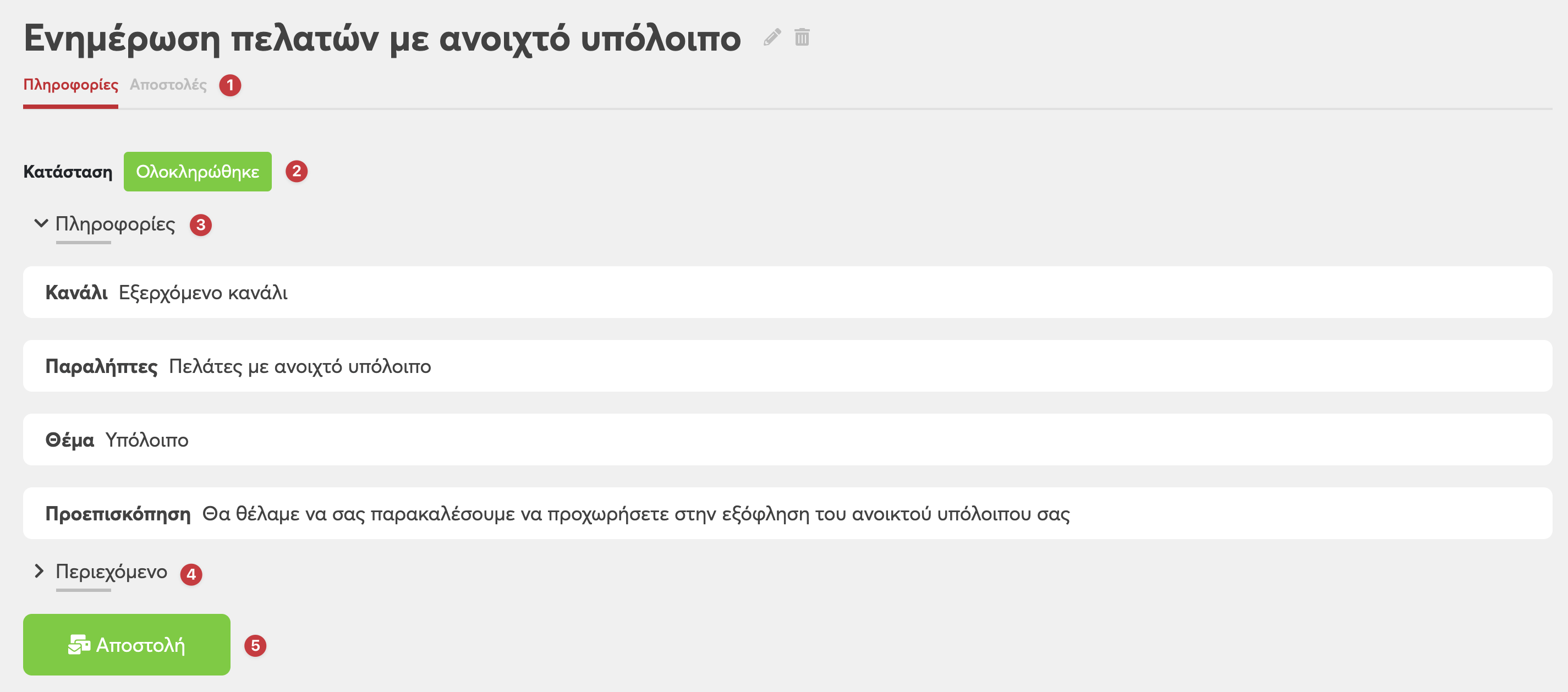The image size is (1568, 692).
Task: Click red badge number 5
Action: click(x=256, y=646)
